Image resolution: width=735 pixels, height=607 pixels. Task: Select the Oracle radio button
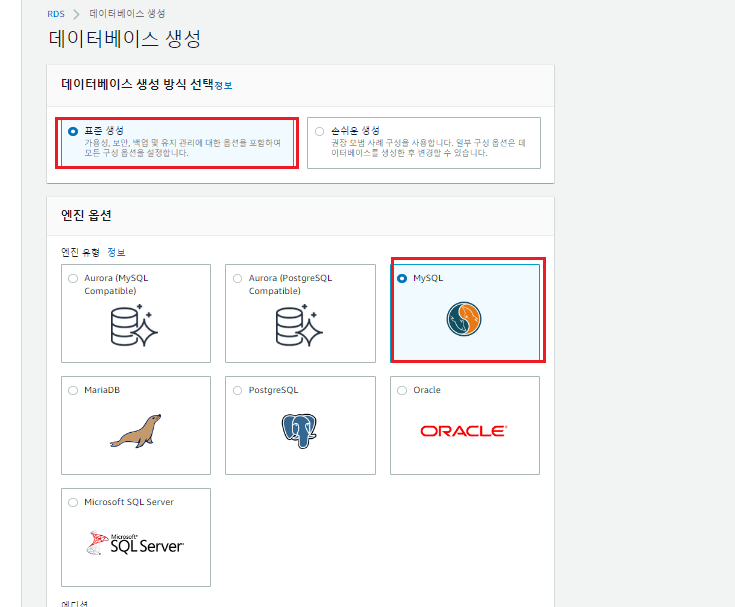coord(402,390)
